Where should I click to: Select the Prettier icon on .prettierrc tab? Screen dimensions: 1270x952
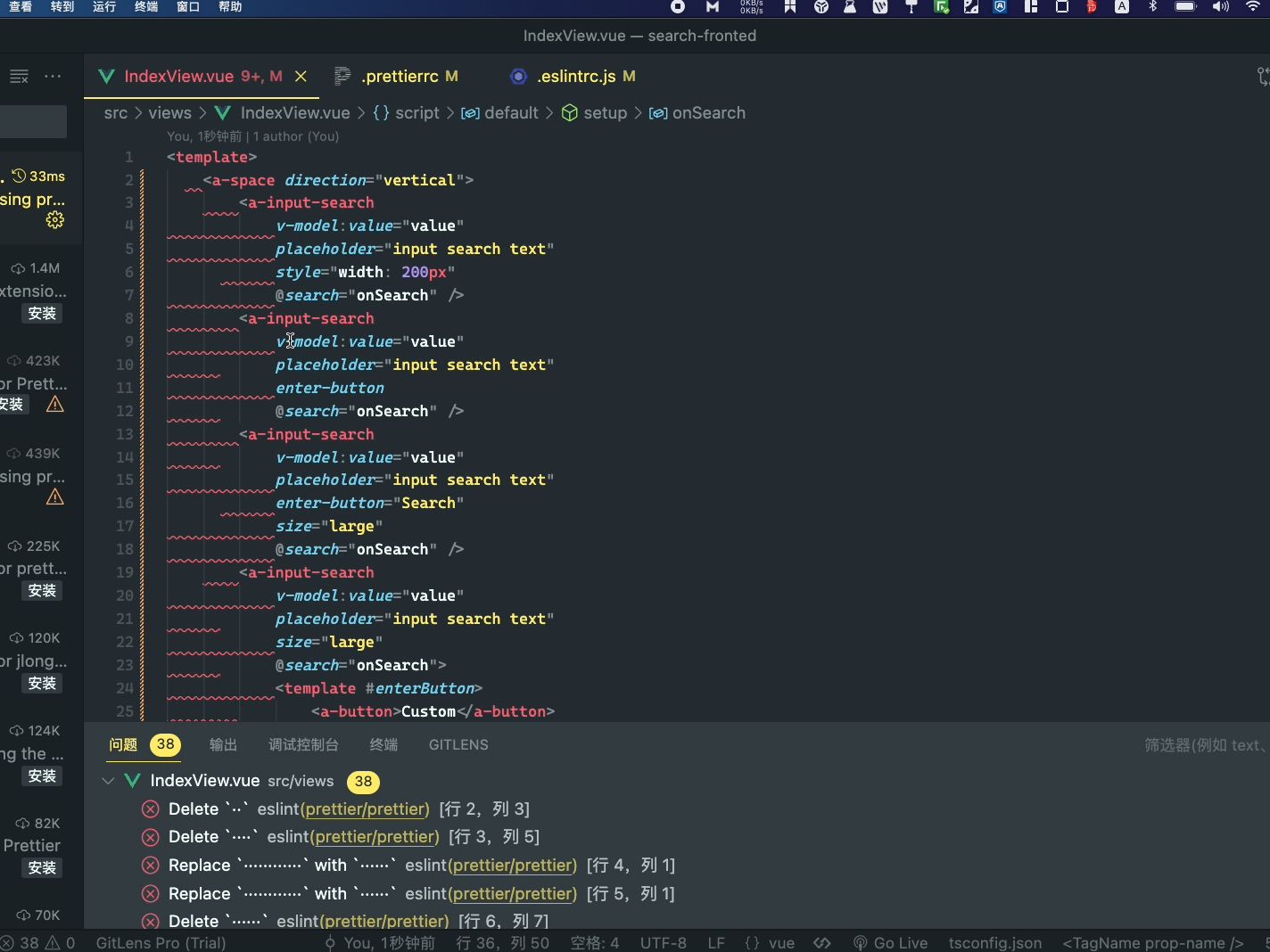[342, 76]
